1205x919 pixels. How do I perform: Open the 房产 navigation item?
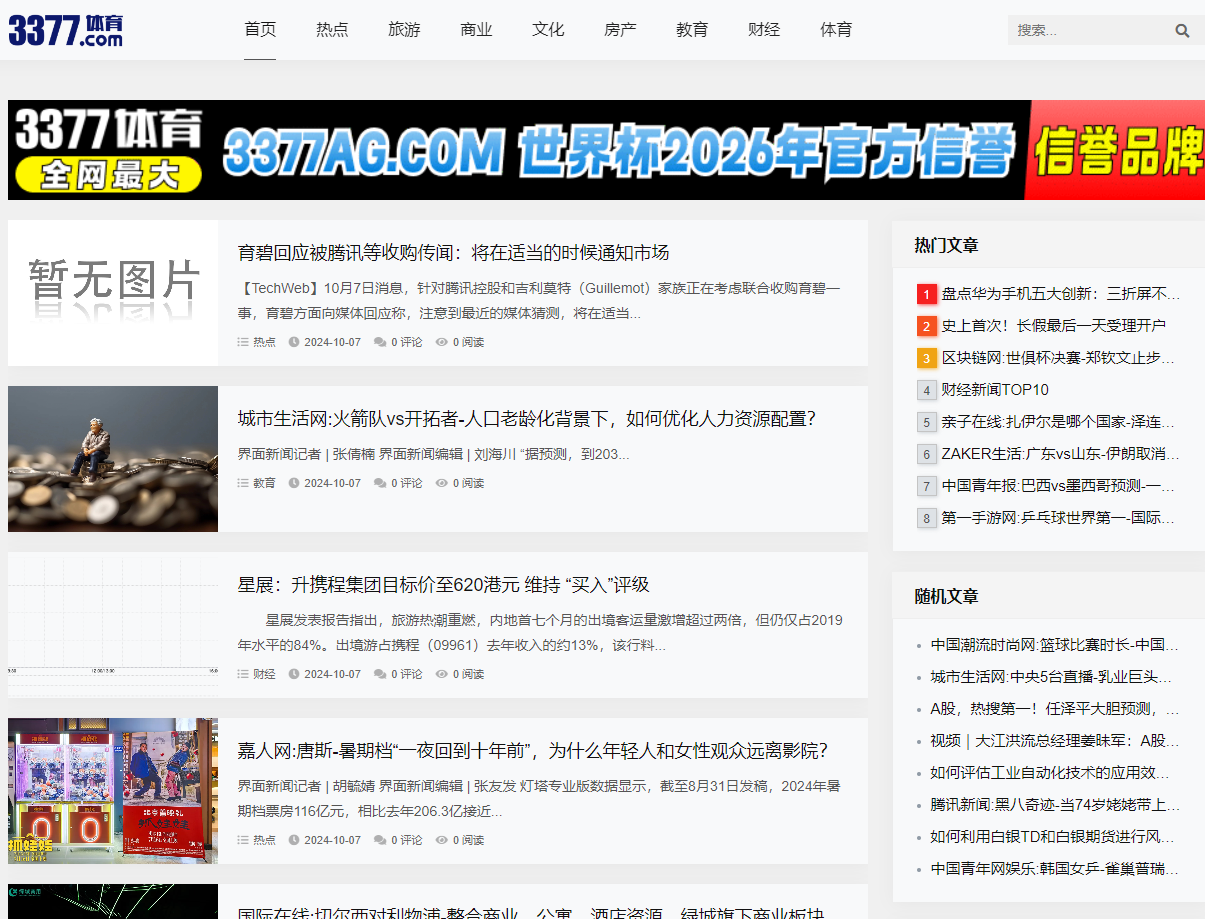[620, 30]
